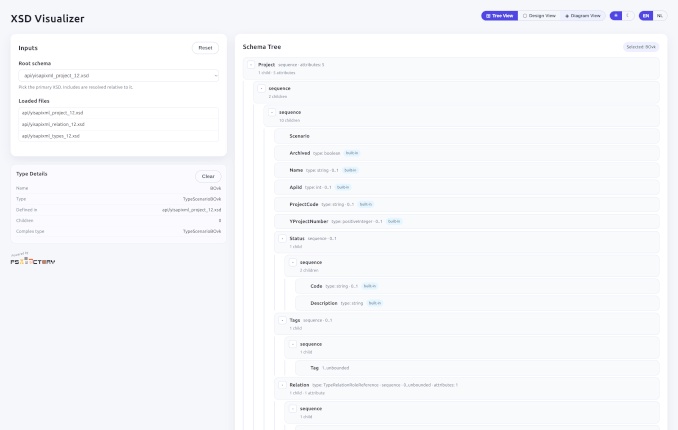Switch language to EN
Screen dimensions: 678x430
(645, 16)
